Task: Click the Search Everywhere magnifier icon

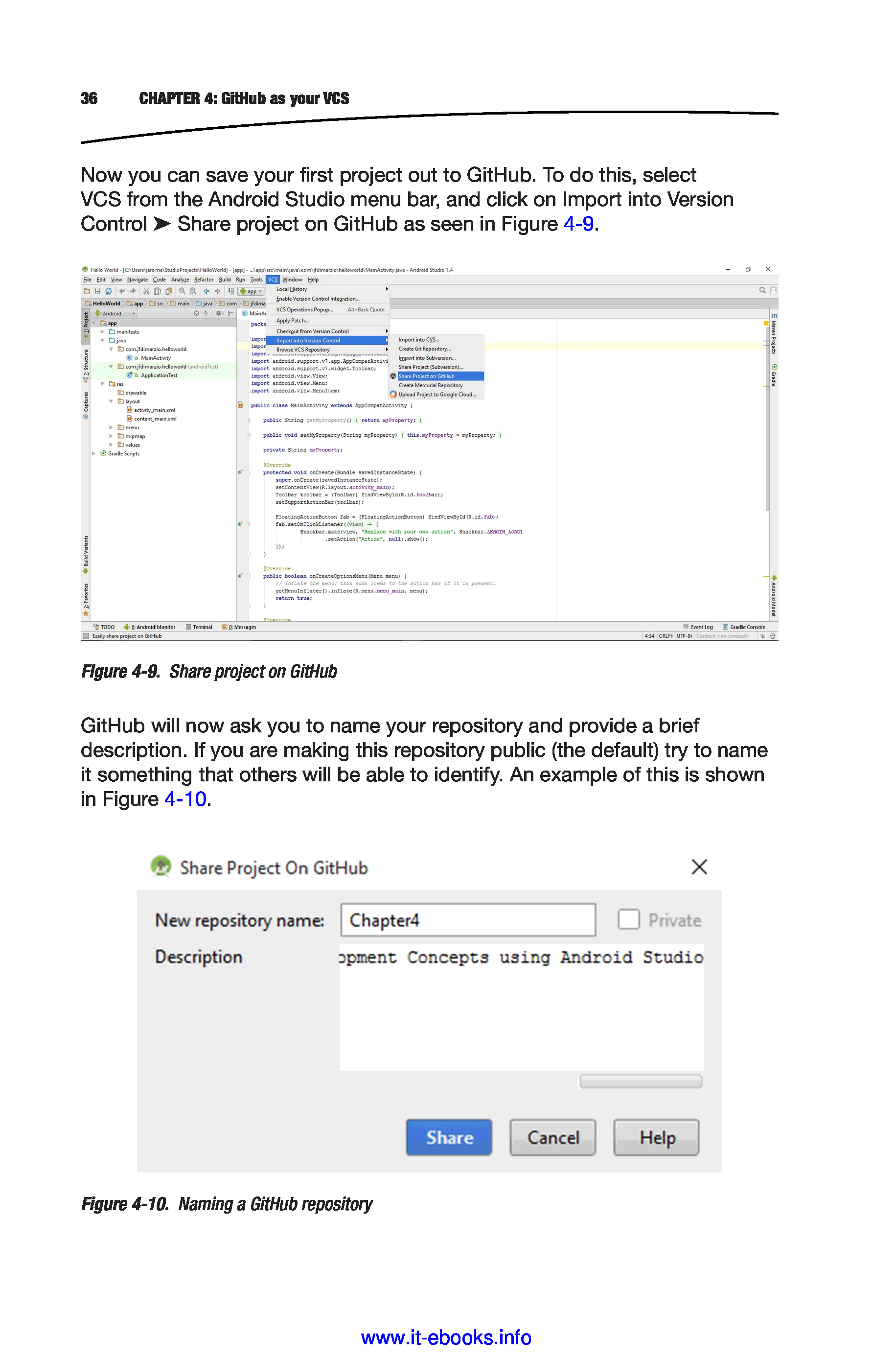Action: (x=762, y=290)
